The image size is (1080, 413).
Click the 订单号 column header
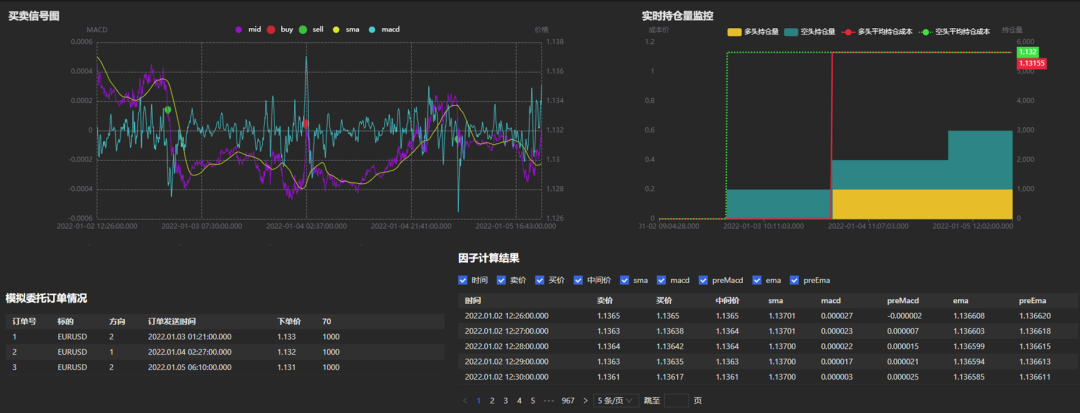pyautogui.click(x=23, y=321)
